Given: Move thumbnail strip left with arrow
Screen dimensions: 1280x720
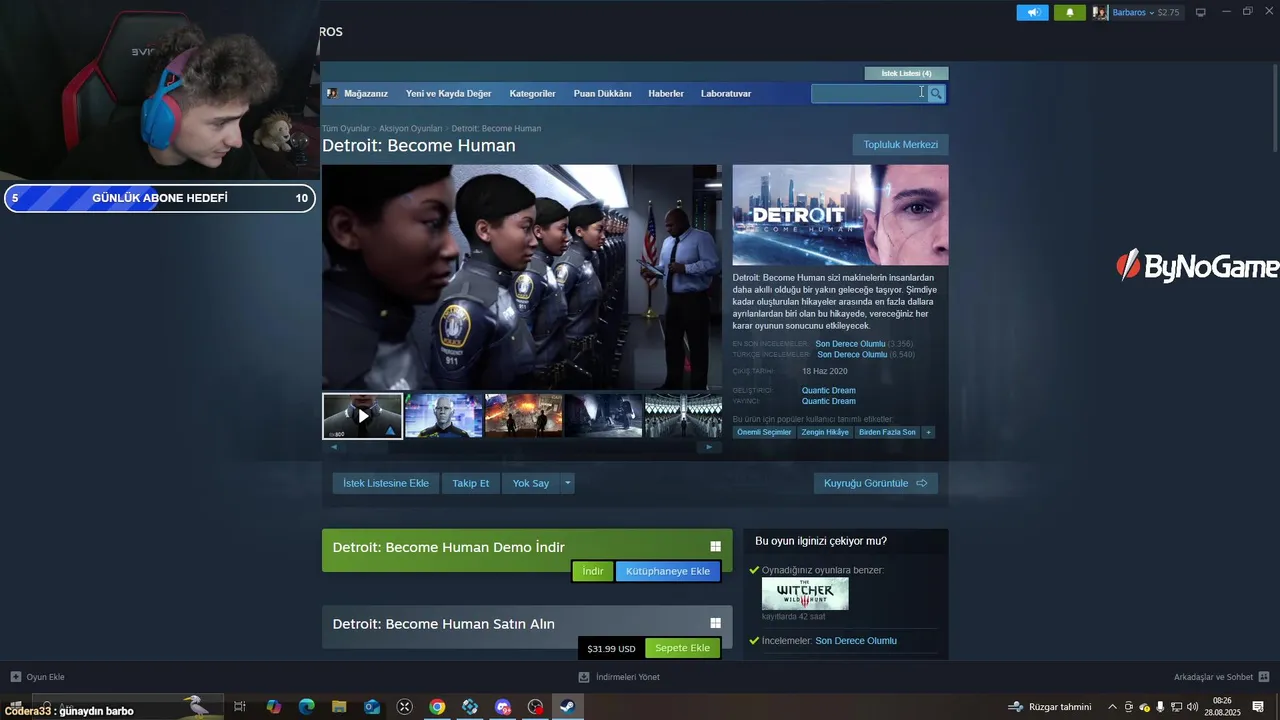Looking at the screenshot, I should click(x=334, y=447).
